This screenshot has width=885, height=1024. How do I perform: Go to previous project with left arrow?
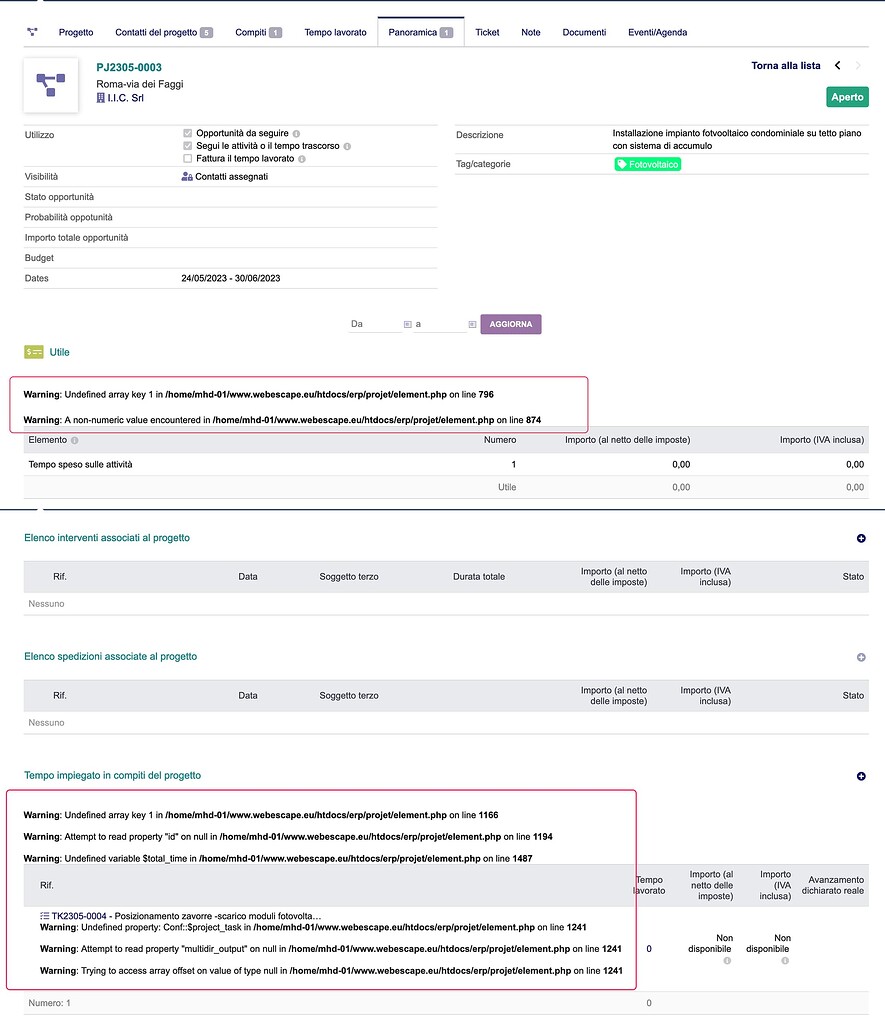point(838,66)
